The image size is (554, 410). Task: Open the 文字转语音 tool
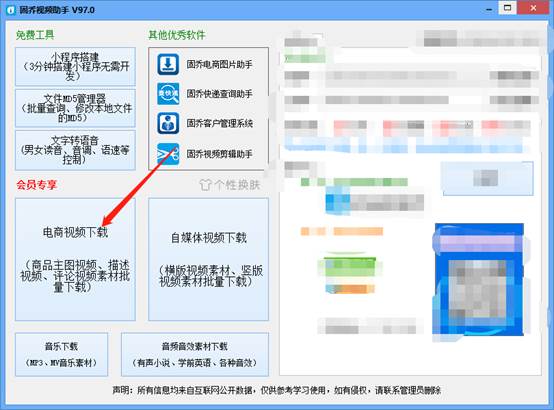click(x=75, y=150)
